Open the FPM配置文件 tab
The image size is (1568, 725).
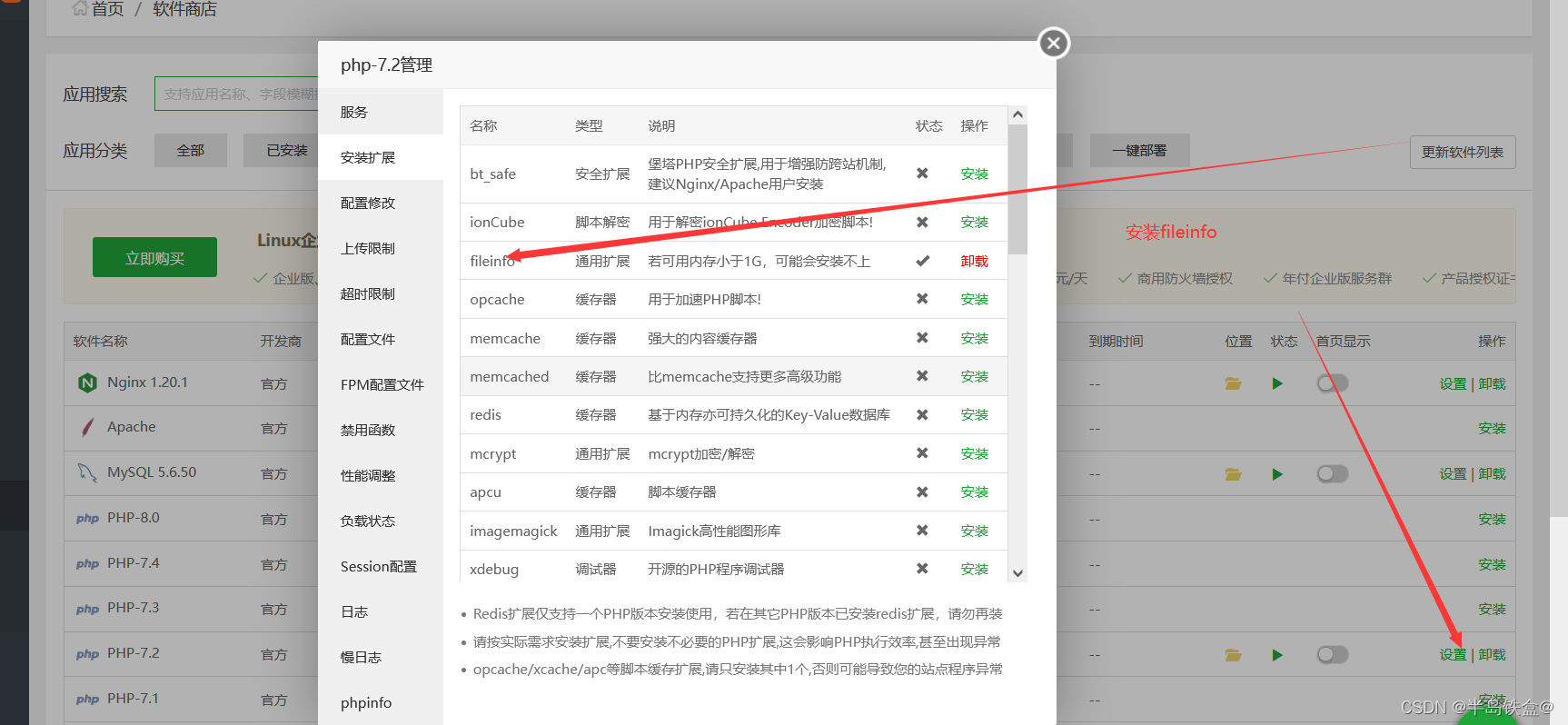coord(381,384)
